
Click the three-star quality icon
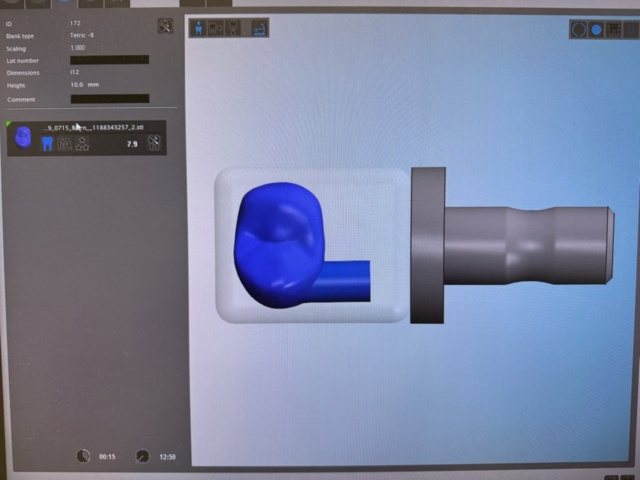pos(82,144)
